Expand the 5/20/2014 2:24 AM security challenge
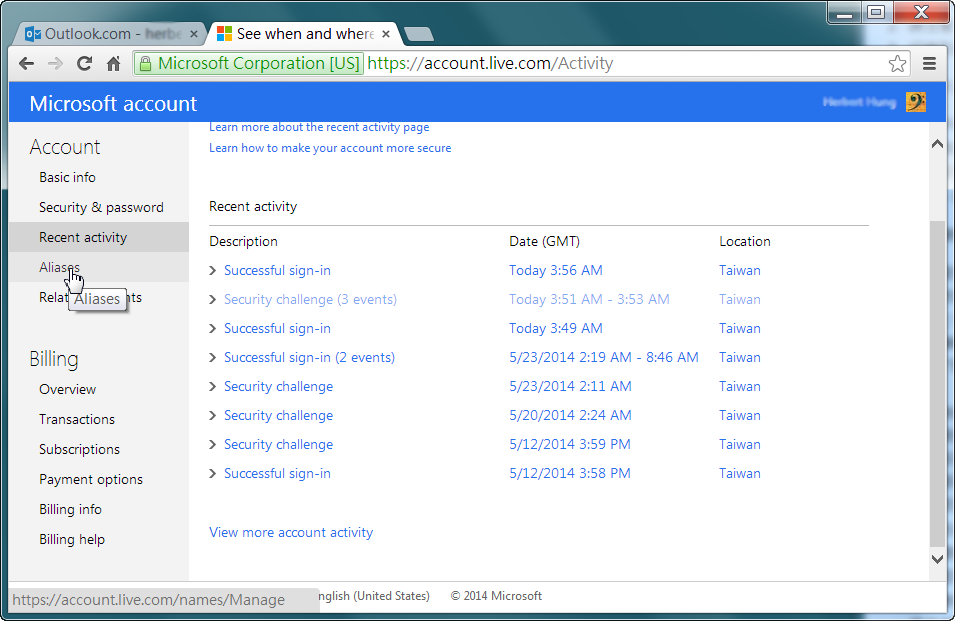 tap(213, 416)
